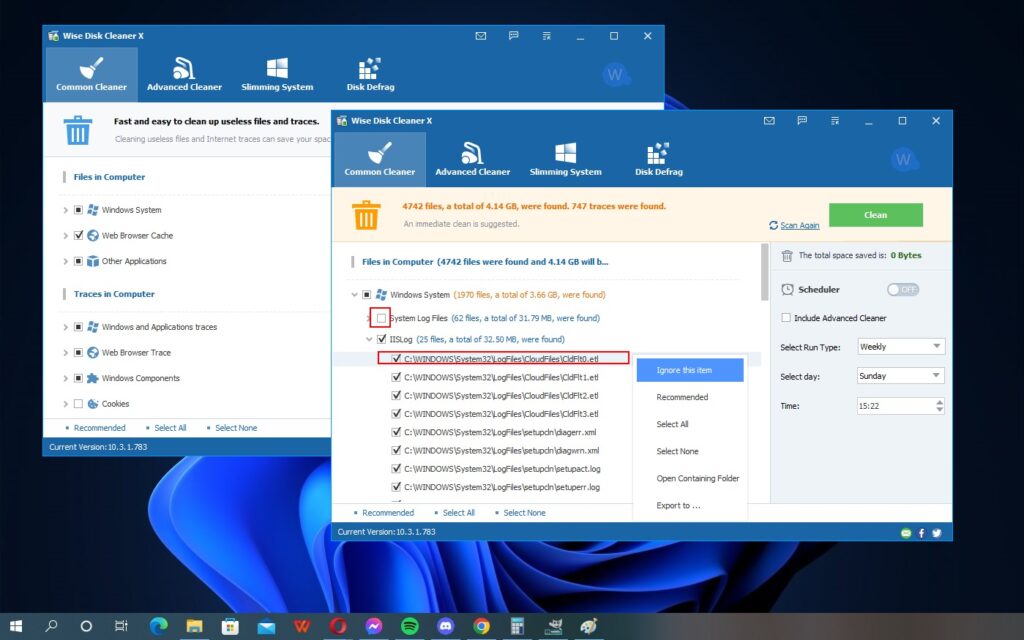
Task: Click feedback chat icon in back title bar
Action: [513, 36]
